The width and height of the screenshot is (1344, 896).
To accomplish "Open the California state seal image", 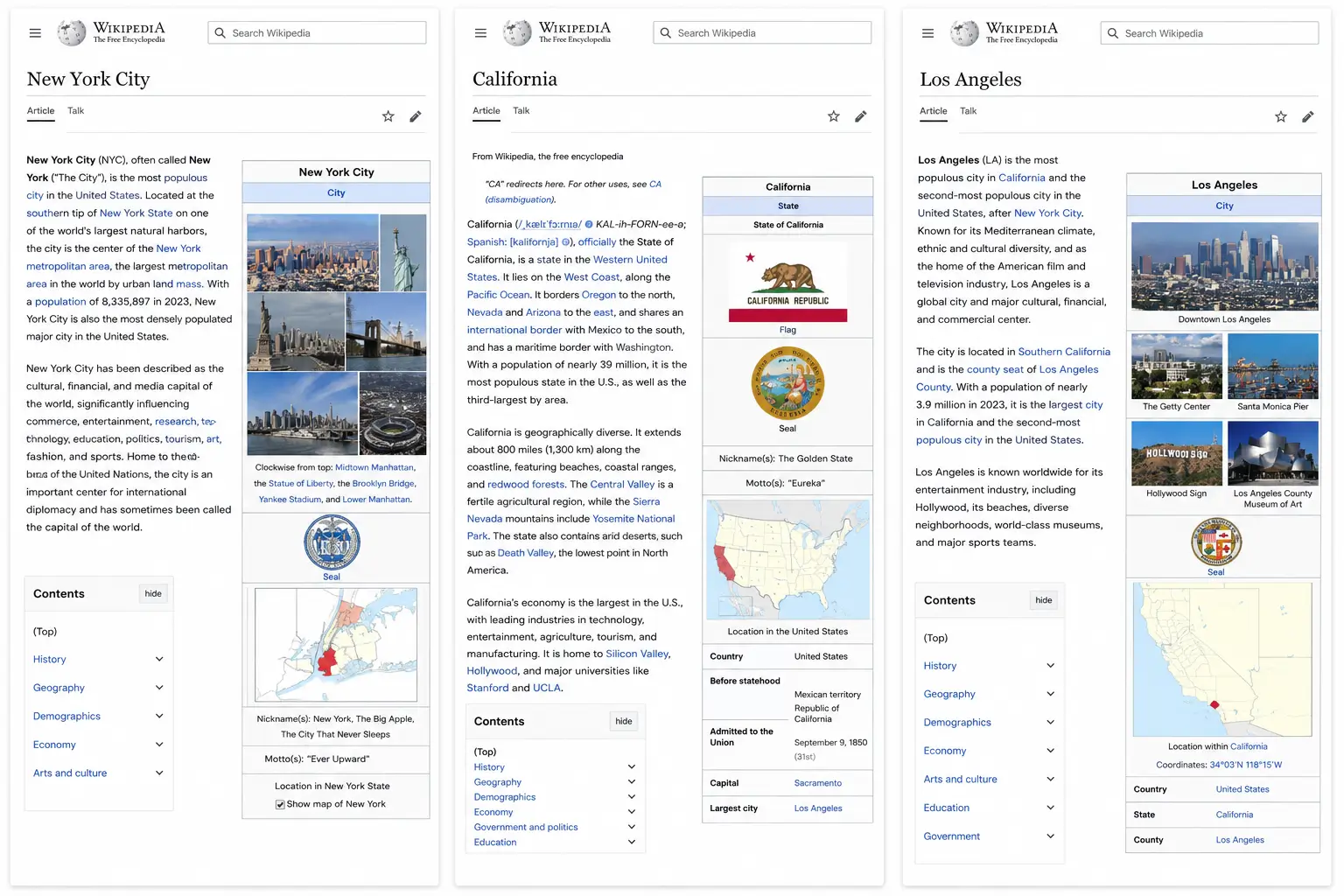I will [x=787, y=384].
